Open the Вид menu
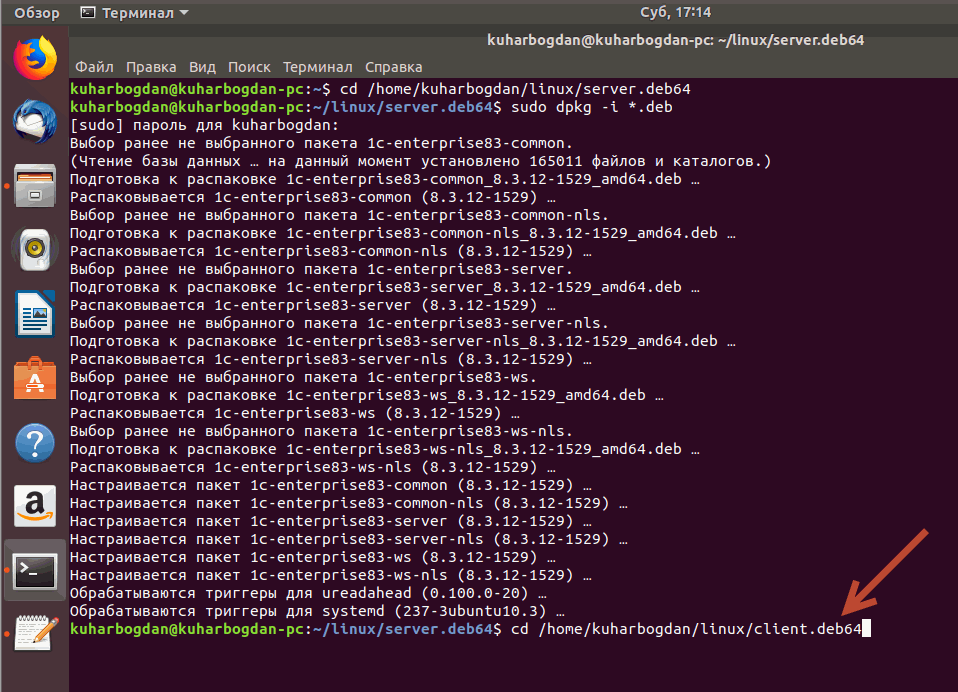The image size is (958, 692). pyautogui.click(x=202, y=67)
